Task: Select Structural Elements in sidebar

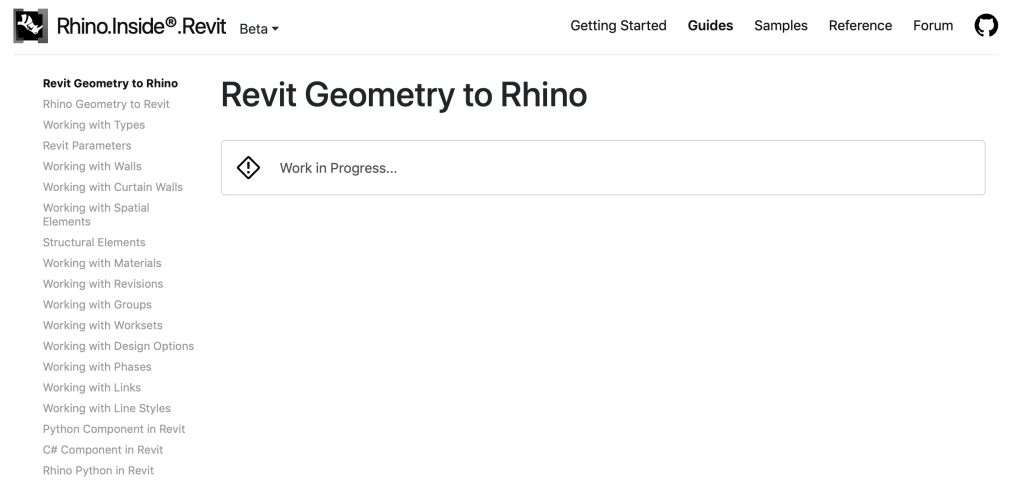Action: tap(94, 243)
